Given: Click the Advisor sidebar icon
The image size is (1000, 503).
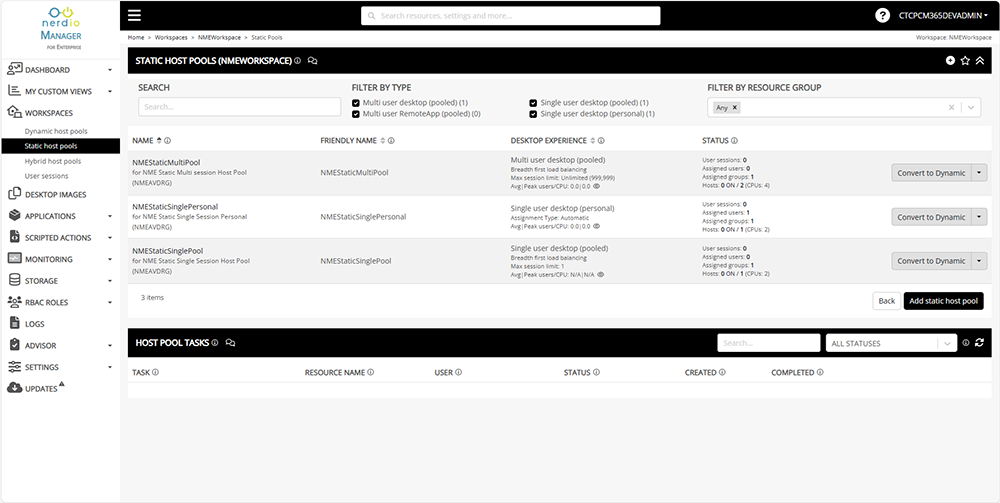Looking at the screenshot, I should tap(15, 345).
